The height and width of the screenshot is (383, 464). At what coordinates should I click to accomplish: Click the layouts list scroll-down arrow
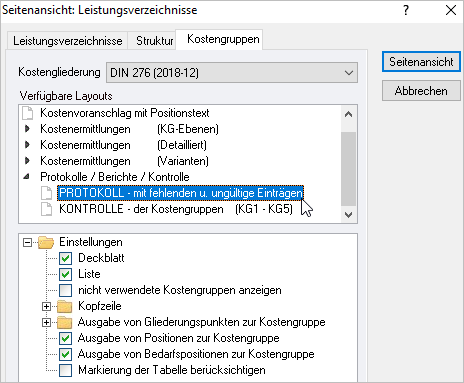(x=349, y=215)
